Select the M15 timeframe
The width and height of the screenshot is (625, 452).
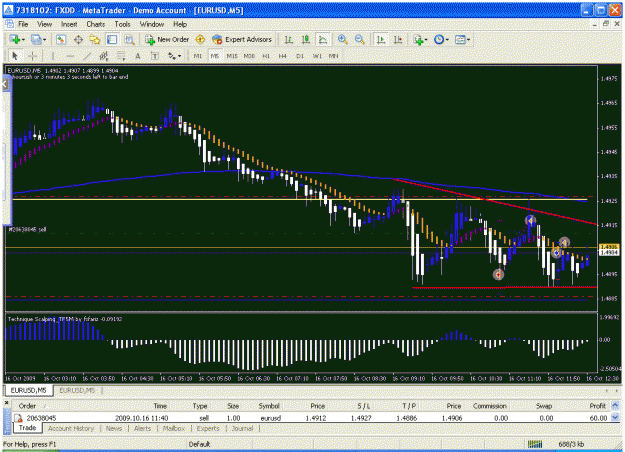pos(232,56)
